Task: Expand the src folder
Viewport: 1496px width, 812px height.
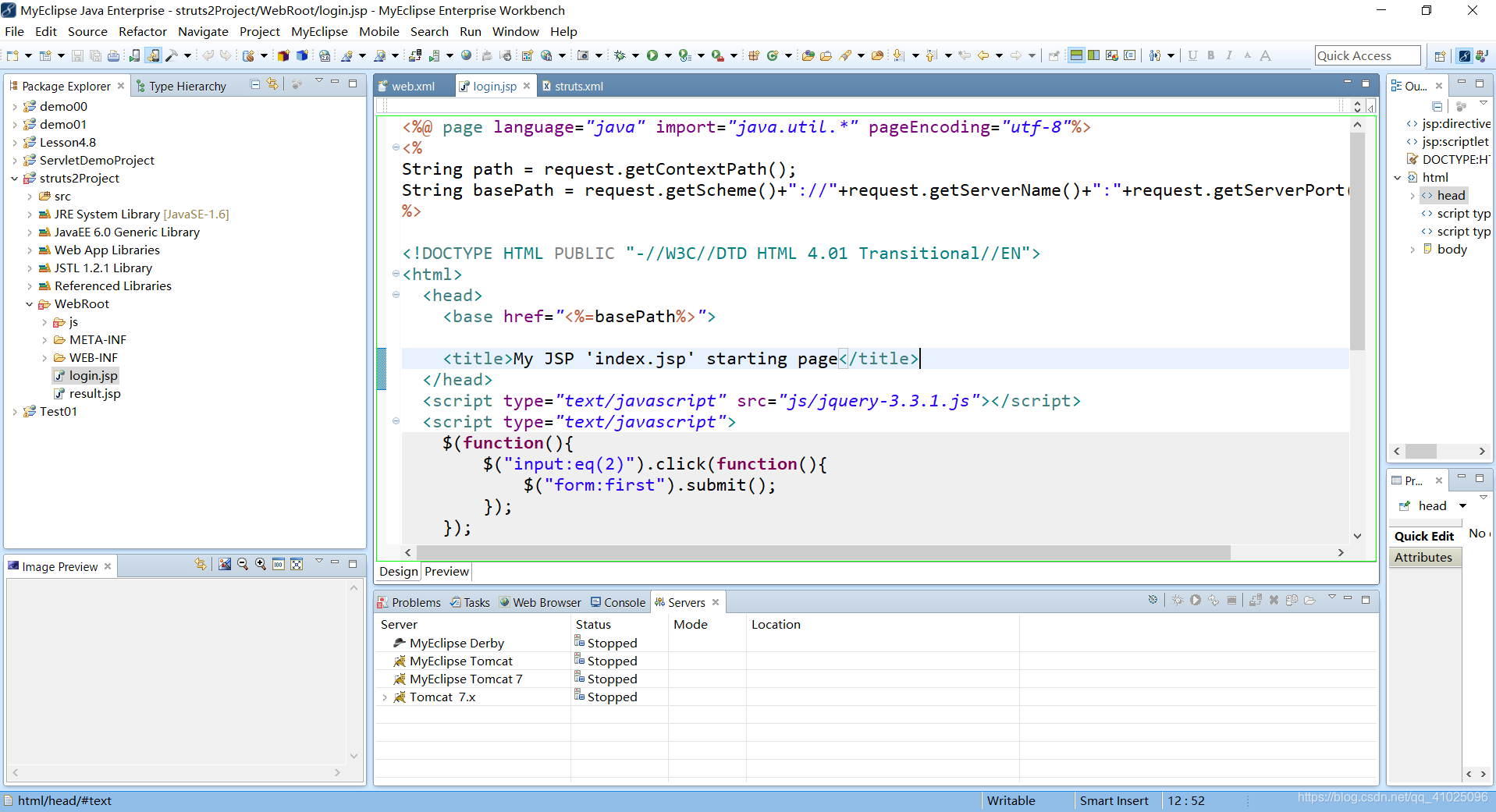Action: (x=30, y=196)
